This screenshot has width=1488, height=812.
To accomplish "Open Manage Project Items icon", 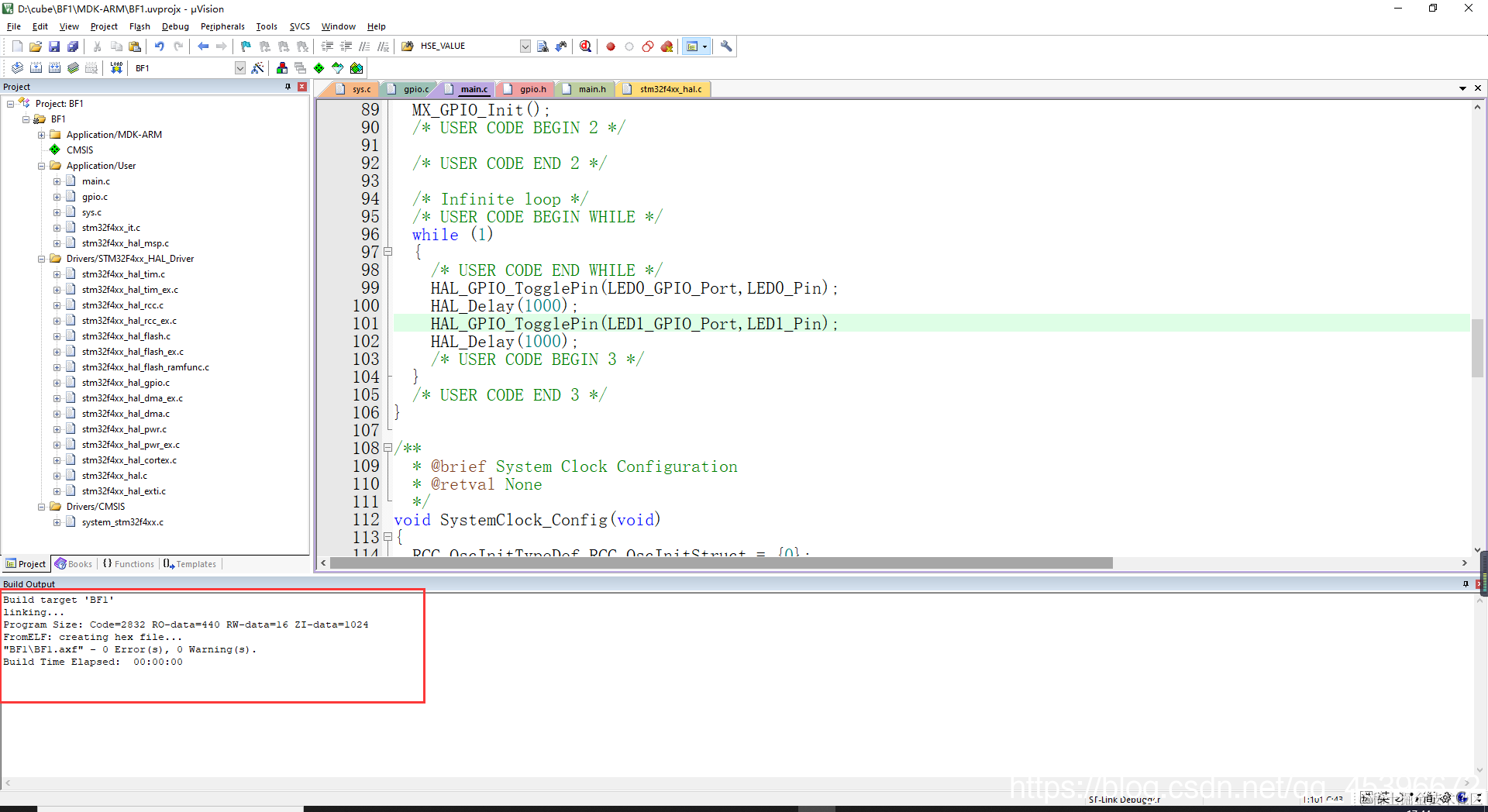I will coord(282,68).
